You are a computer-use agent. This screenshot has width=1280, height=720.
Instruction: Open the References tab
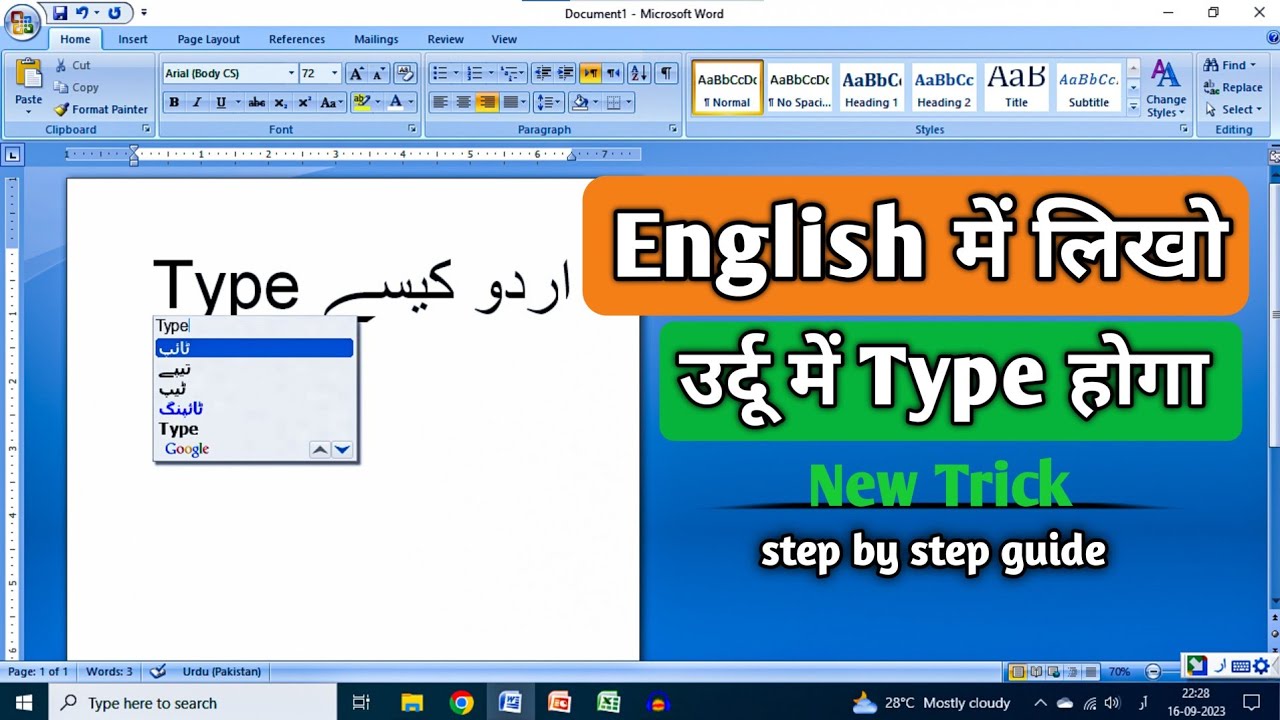(297, 39)
